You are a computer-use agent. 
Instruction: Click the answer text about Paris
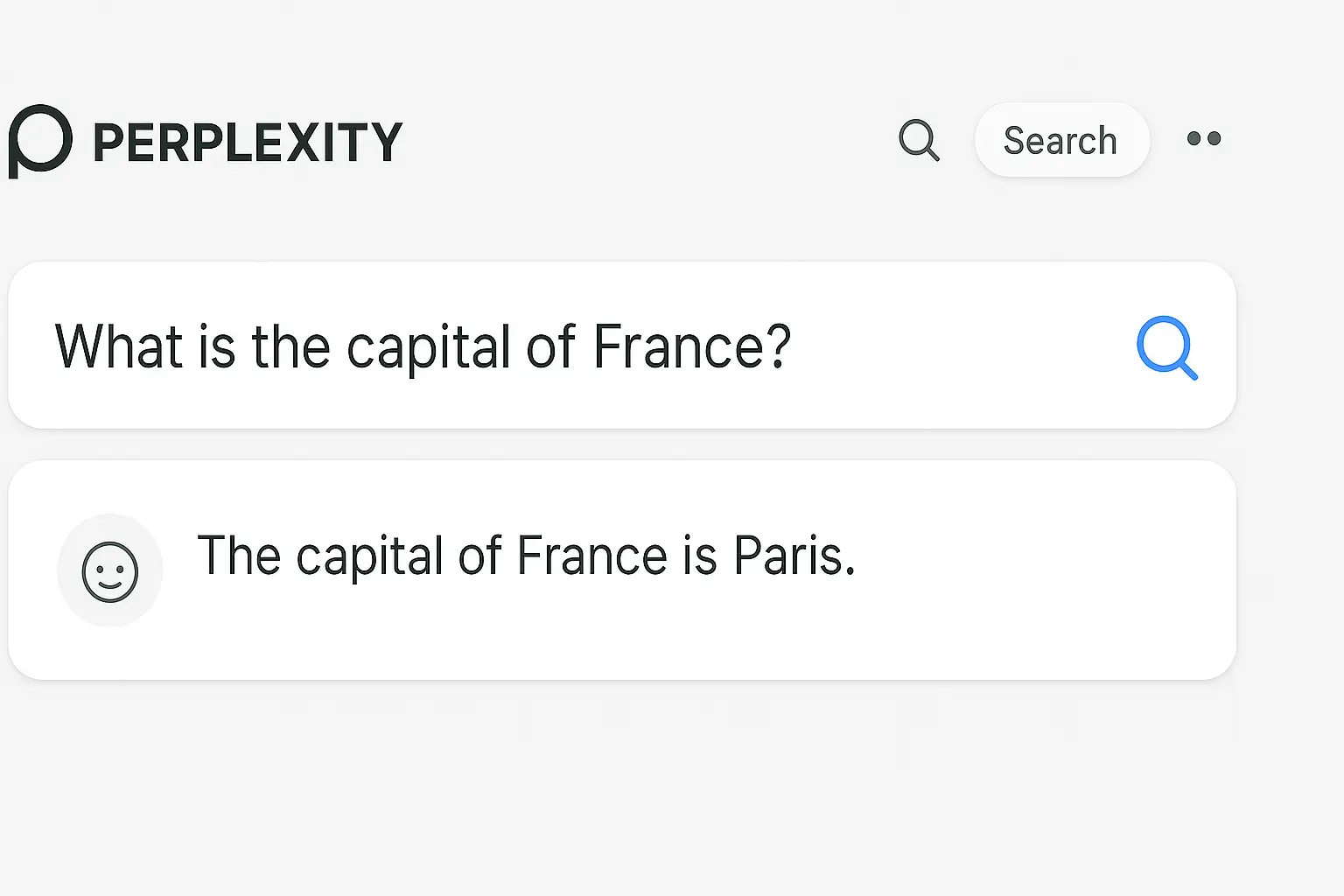tap(525, 556)
